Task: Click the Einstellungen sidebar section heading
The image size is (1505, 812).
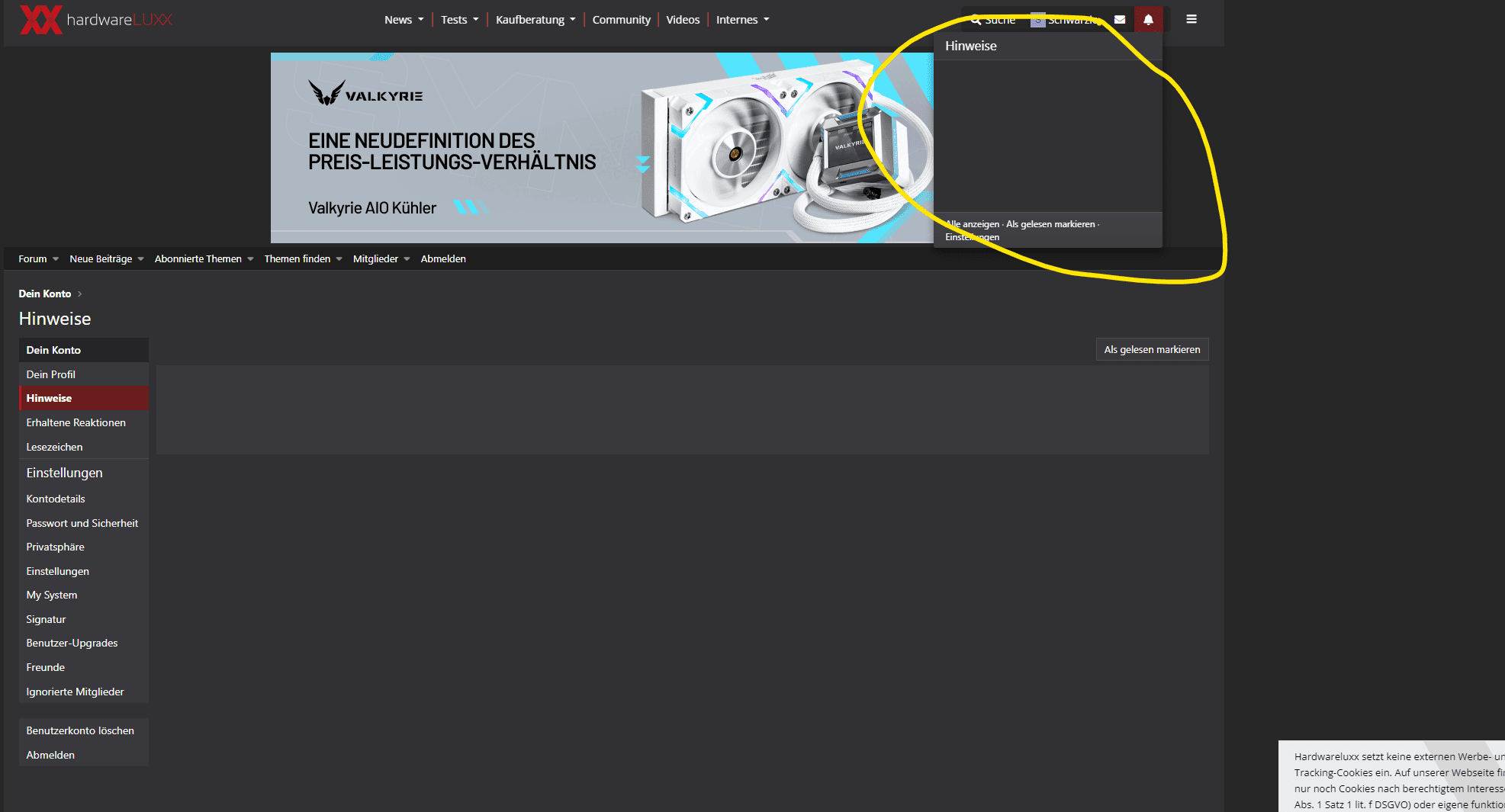Action: (64, 473)
